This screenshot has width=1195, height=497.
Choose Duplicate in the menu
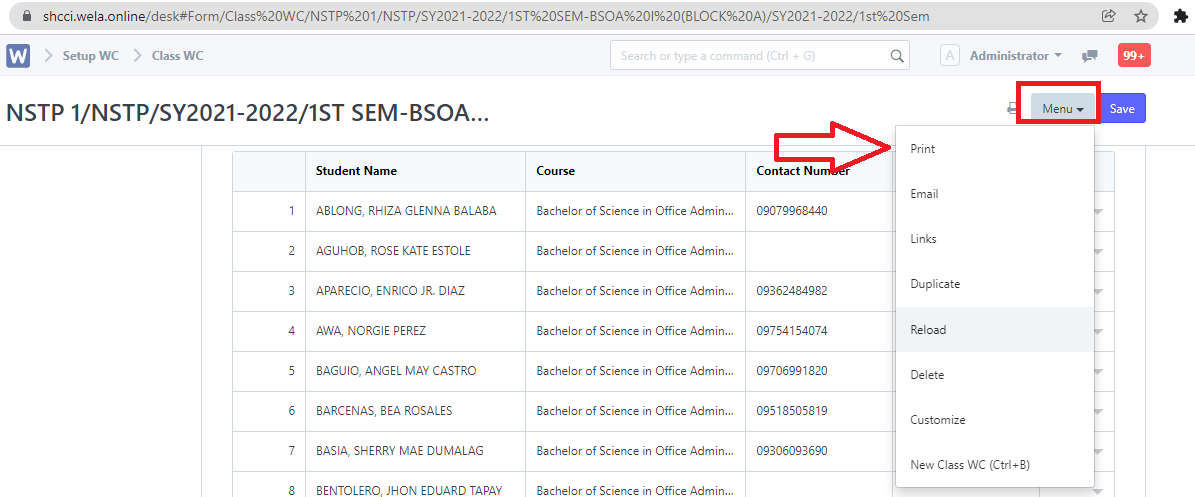coord(935,284)
